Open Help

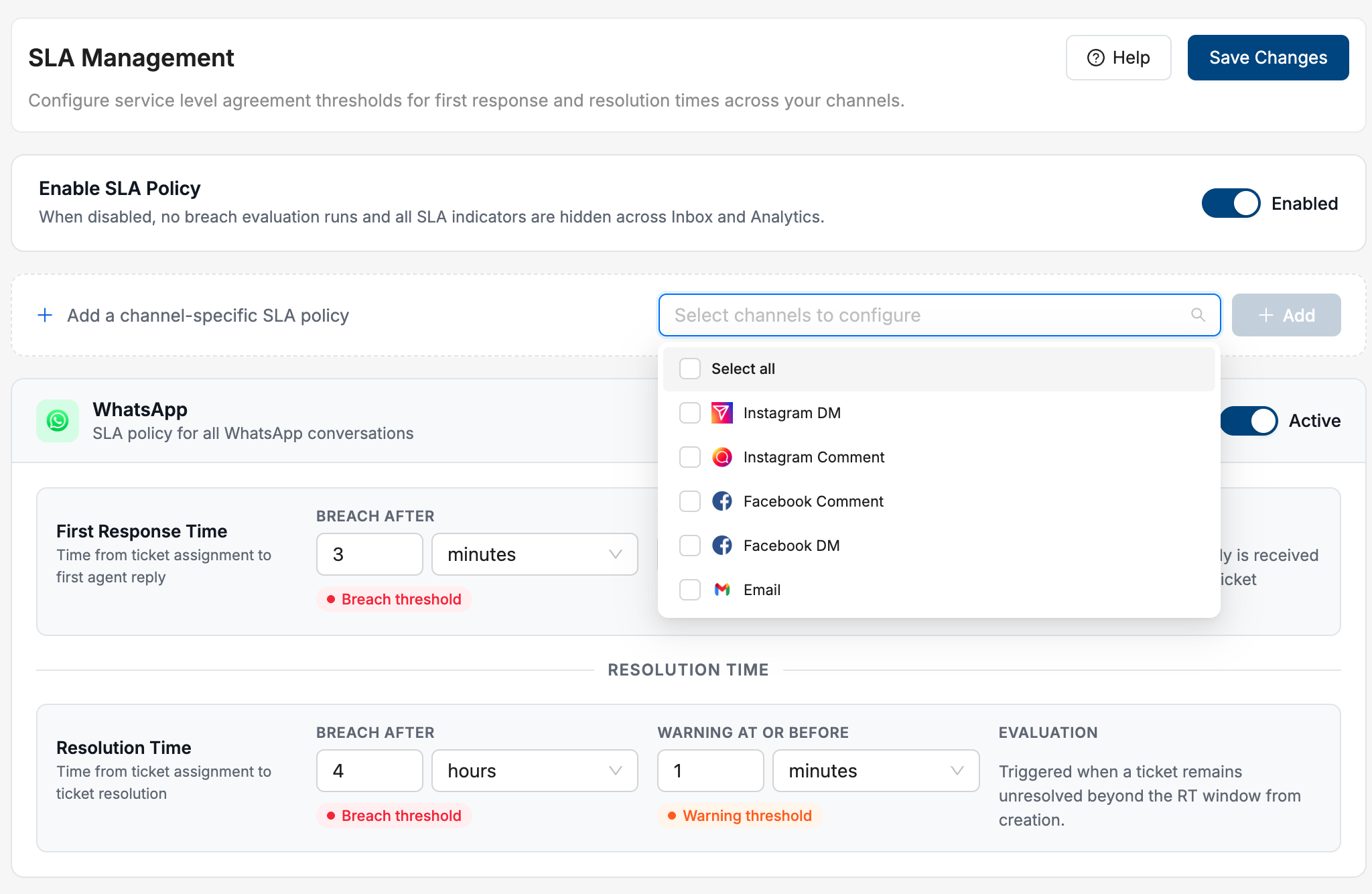[1118, 58]
